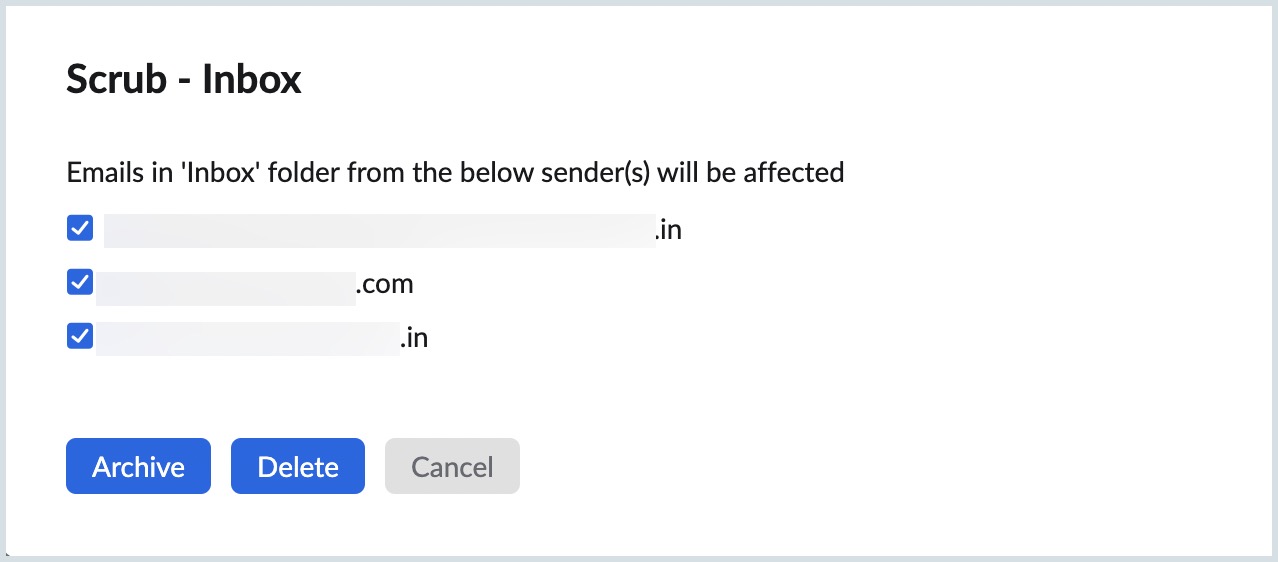Click the '.in' text of the bottom sender

[414, 338]
